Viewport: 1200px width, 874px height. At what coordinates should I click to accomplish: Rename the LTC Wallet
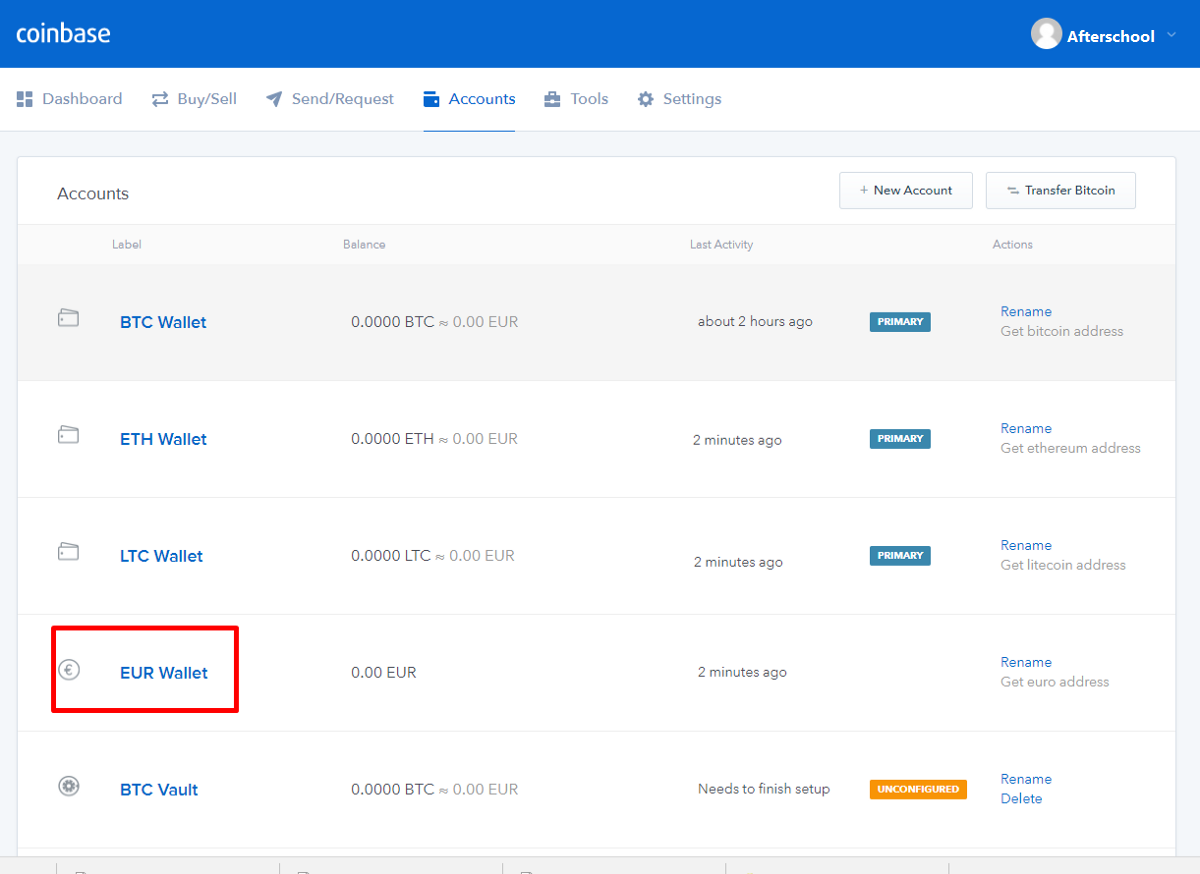1026,545
